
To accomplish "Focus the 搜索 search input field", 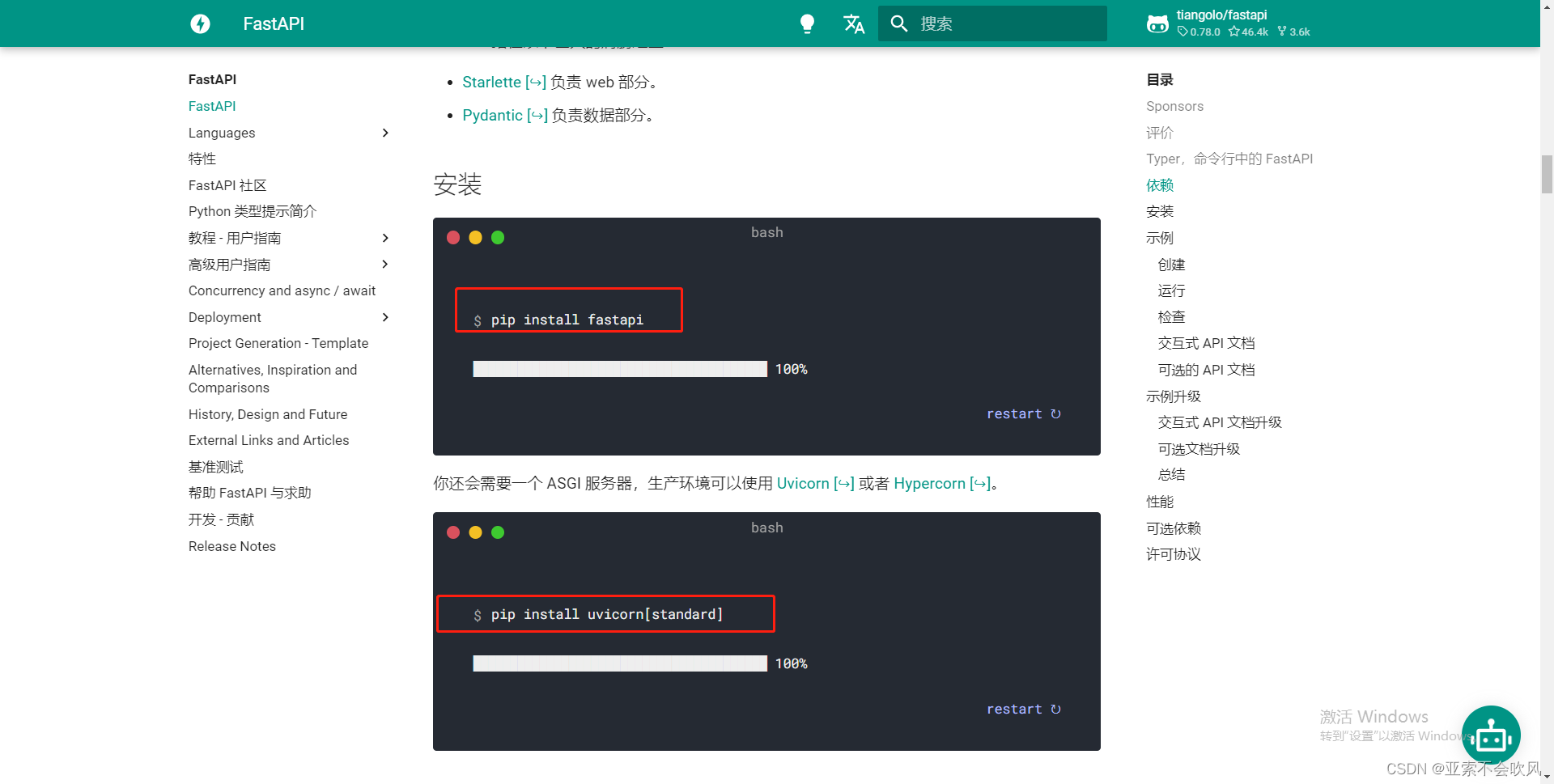I will coord(992,23).
